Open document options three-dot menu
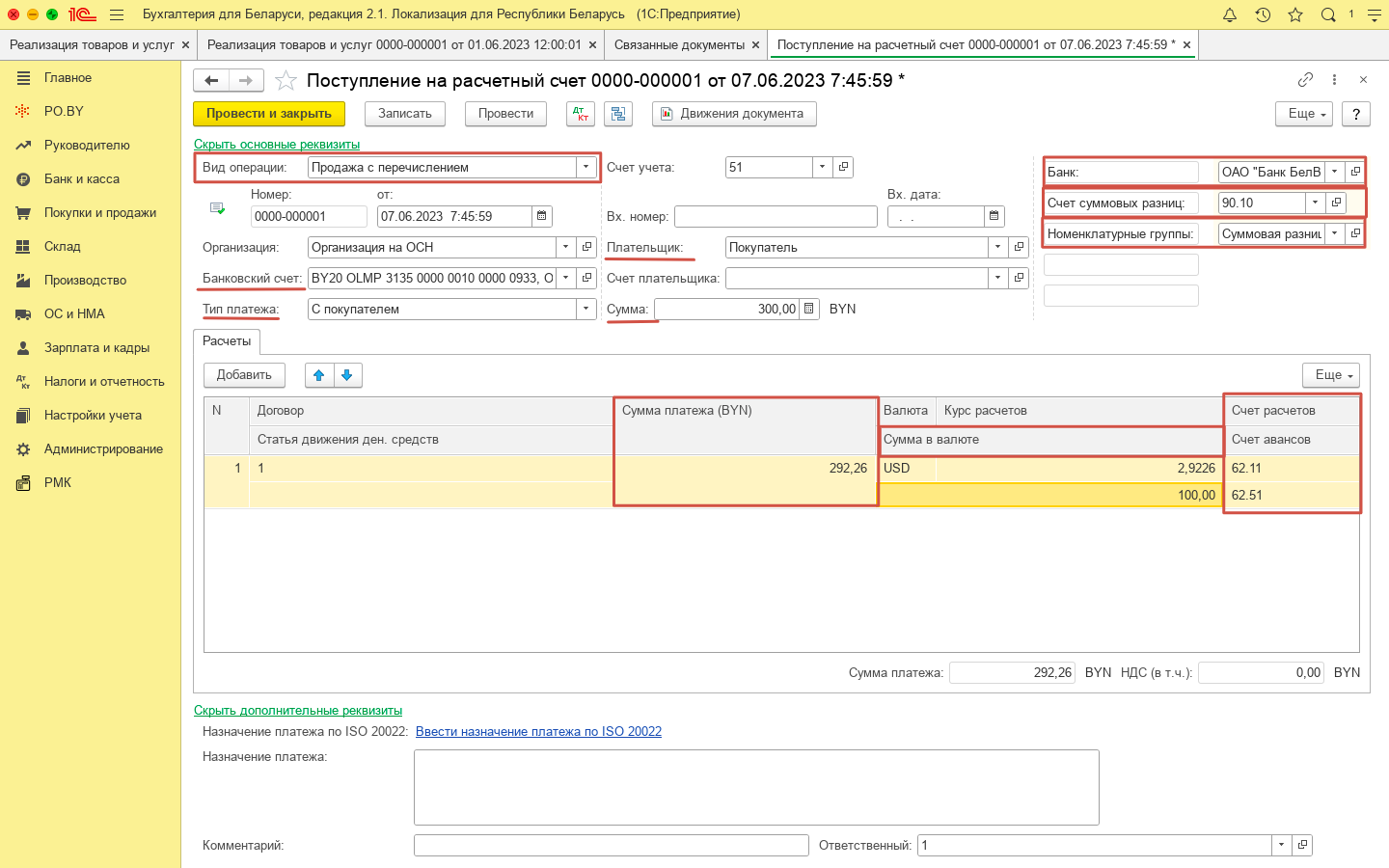This screenshot has width=1389, height=868. (1334, 80)
